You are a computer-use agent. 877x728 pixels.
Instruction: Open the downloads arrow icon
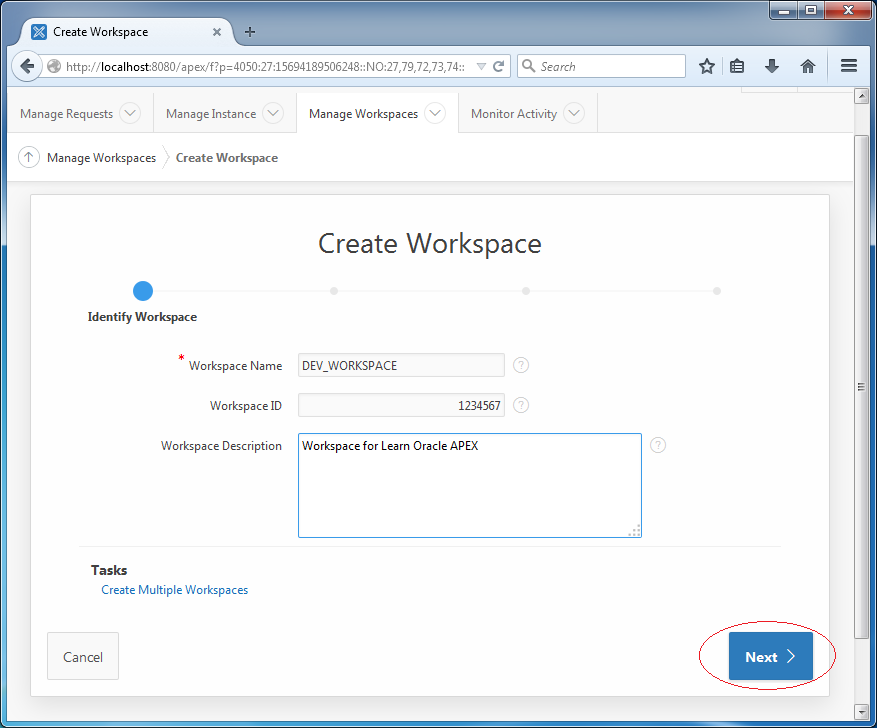[772, 67]
